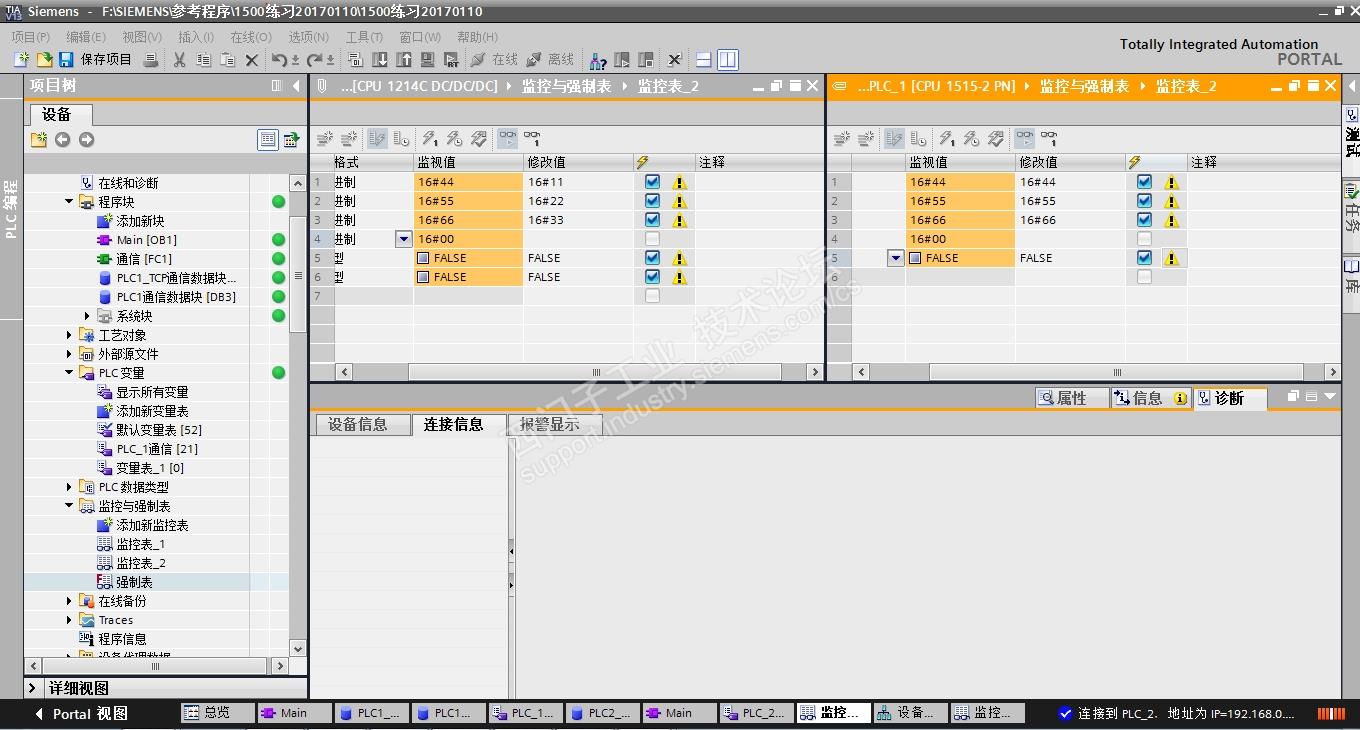Uncheck row 5 modify checkbox in right watch table

pyautogui.click(x=1144, y=258)
